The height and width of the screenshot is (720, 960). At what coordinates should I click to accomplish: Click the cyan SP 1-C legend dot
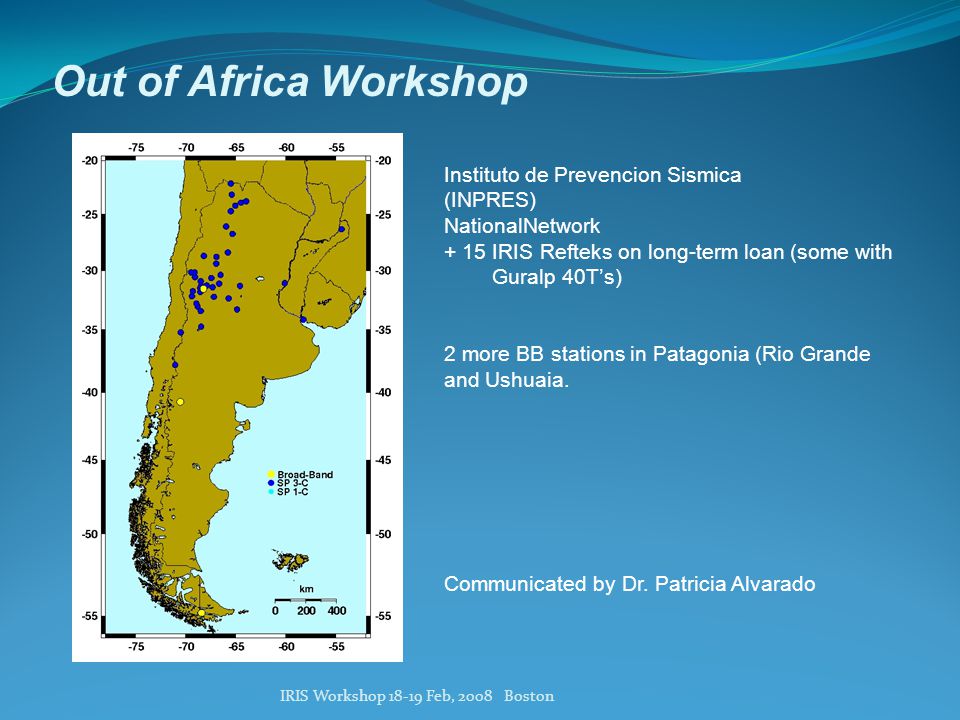click(271, 492)
